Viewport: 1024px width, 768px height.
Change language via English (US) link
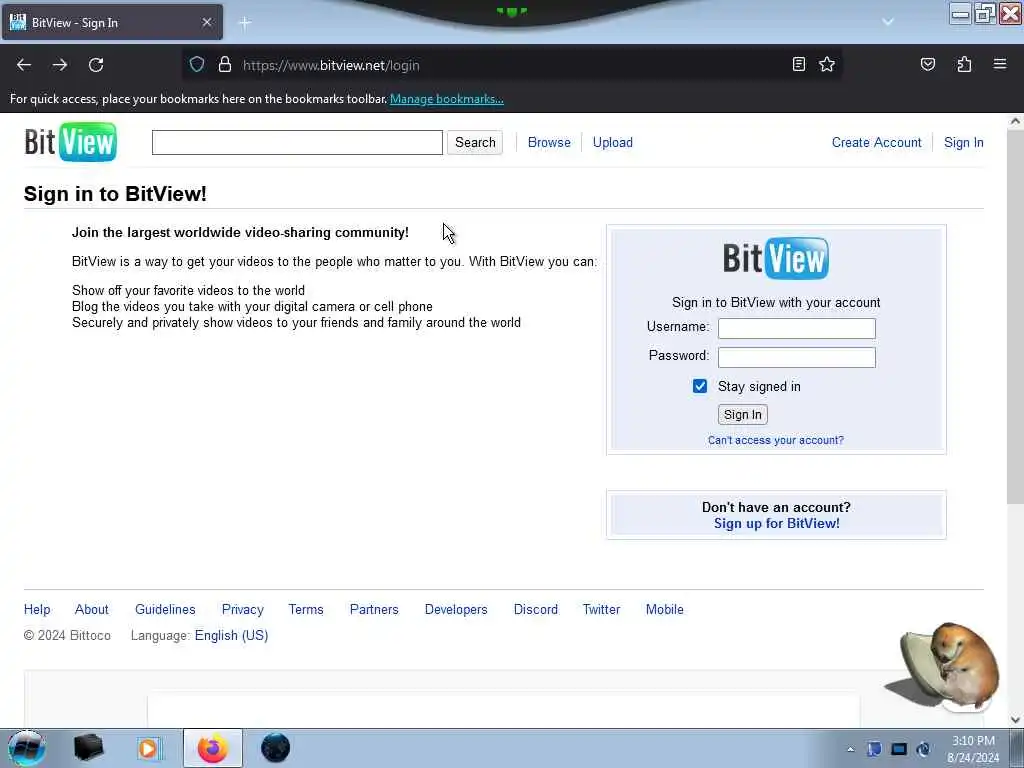click(x=231, y=635)
